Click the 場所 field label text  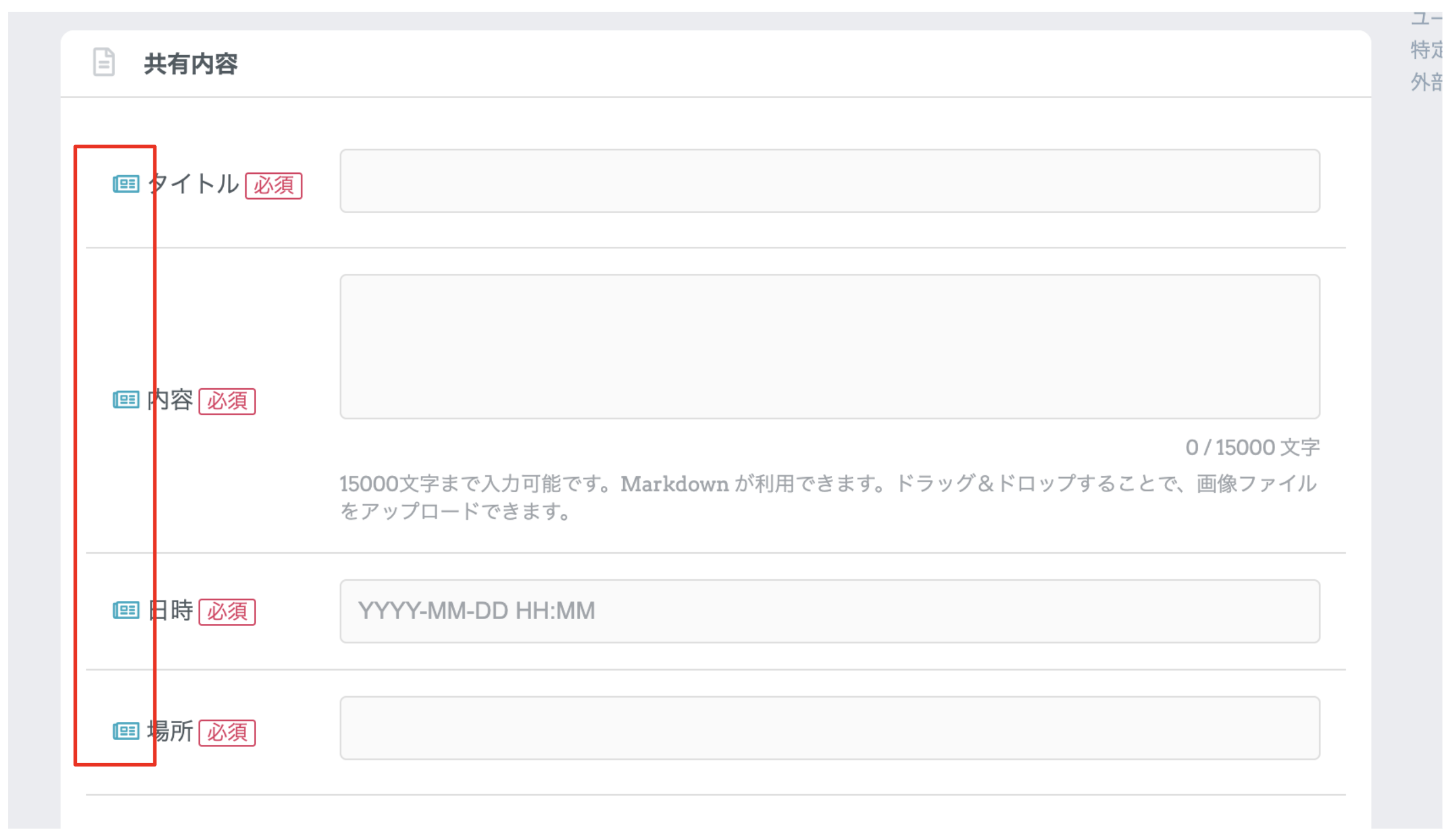[x=170, y=731]
